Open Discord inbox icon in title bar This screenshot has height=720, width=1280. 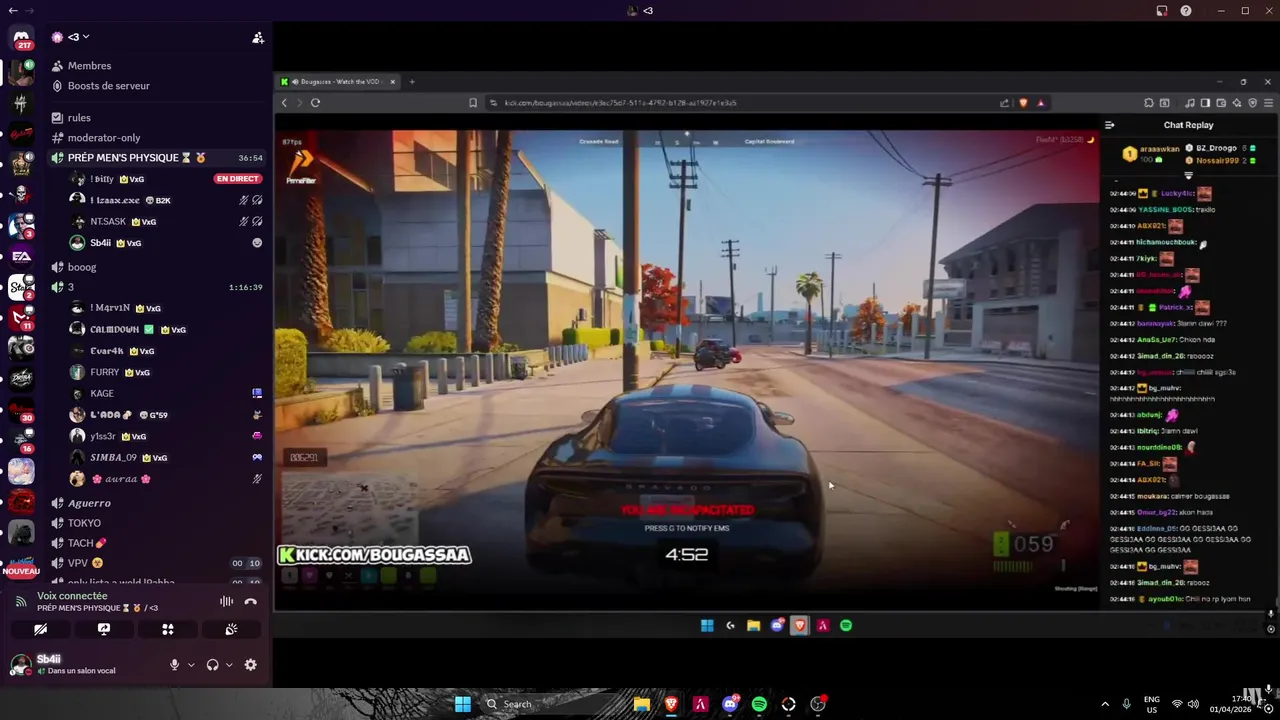click(1162, 11)
